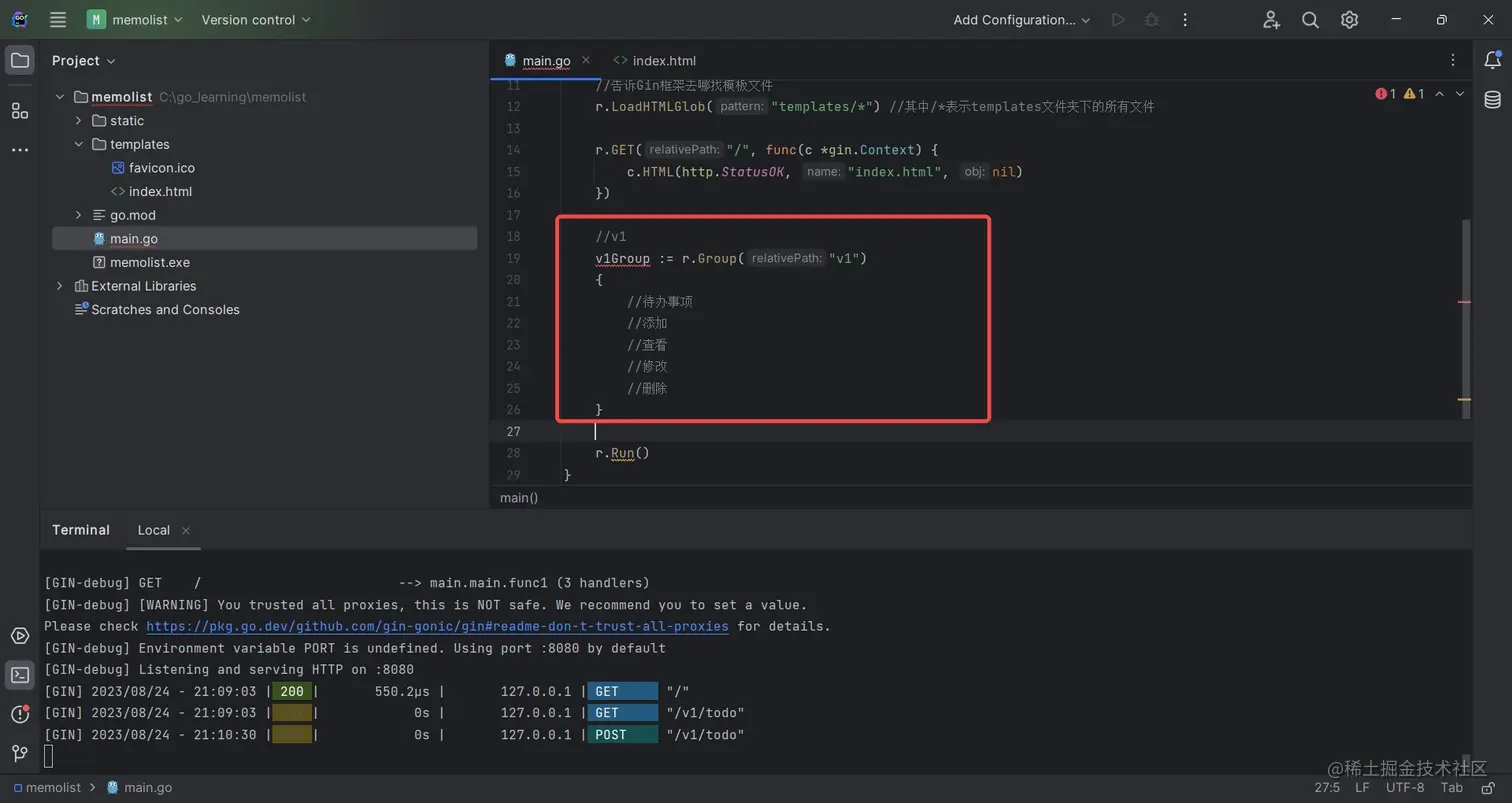Open the Structure tool window icon
Viewport: 1512px width, 803px height.
click(x=19, y=110)
